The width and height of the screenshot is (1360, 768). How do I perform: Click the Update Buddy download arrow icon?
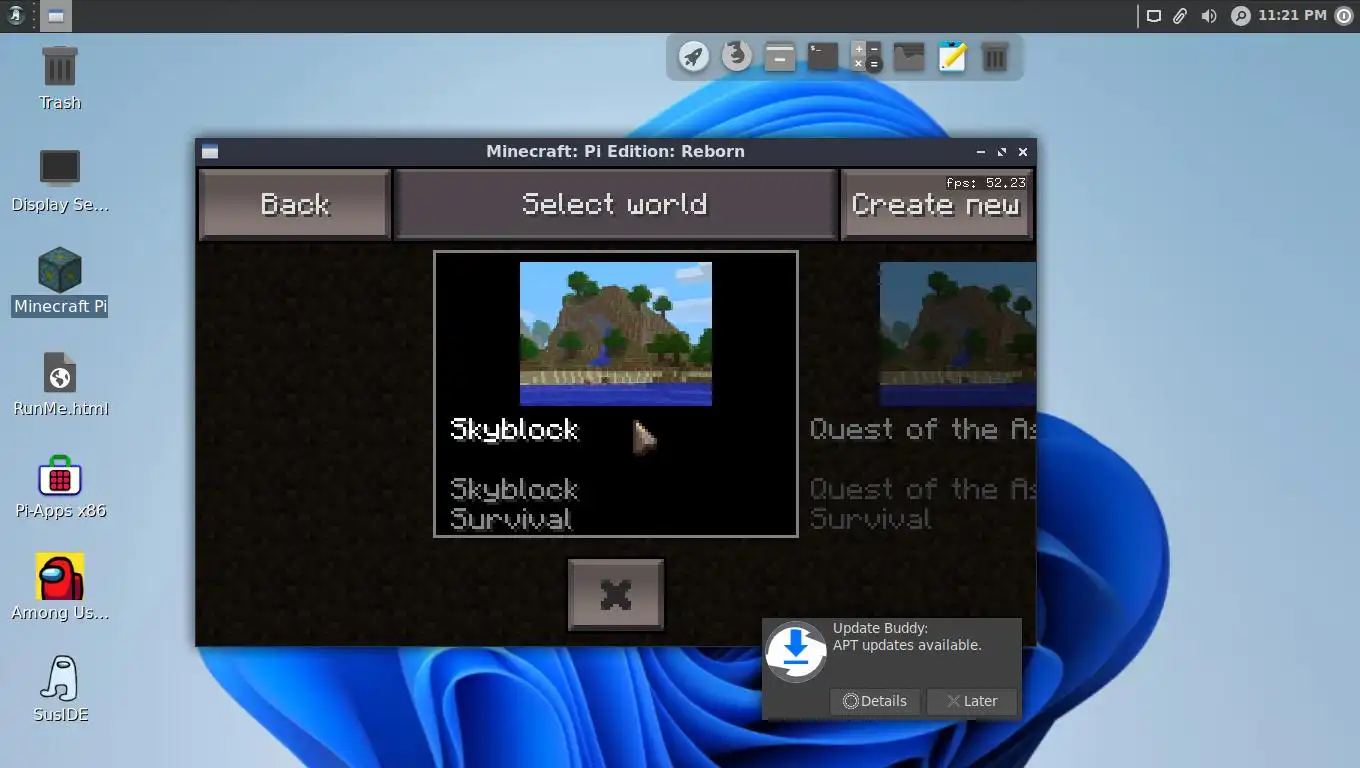(x=796, y=652)
